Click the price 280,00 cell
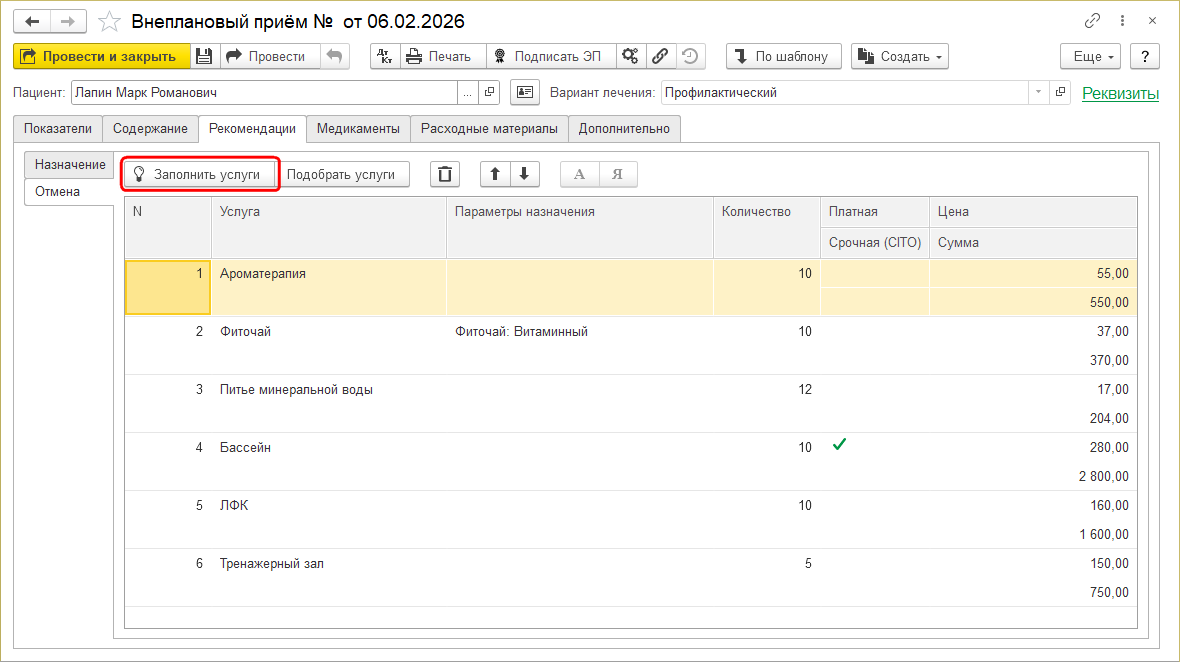Screen dimensions: 1180x662 pos(1033,448)
